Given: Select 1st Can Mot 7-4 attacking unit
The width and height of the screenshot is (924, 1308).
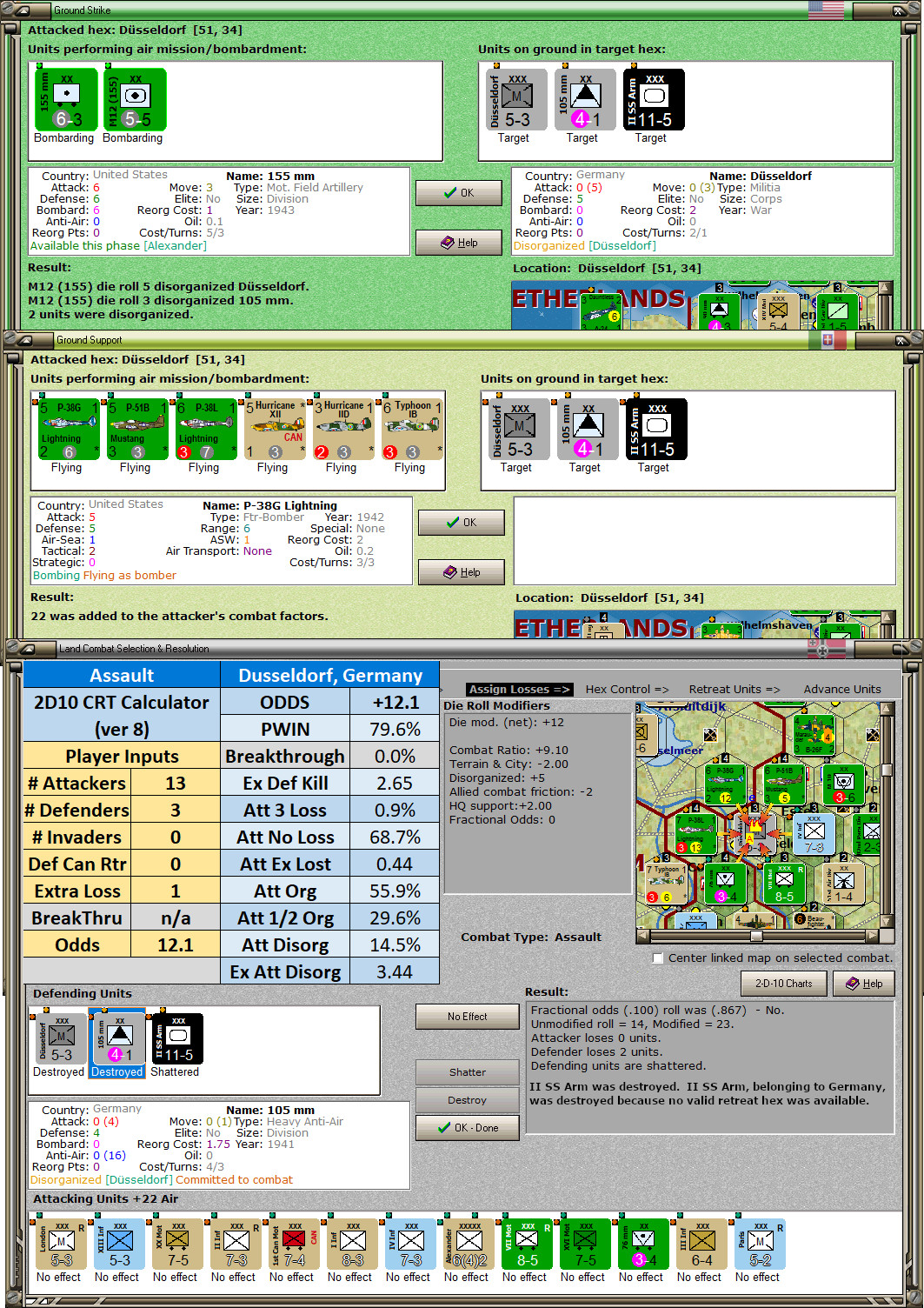Looking at the screenshot, I should coord(293,1245).
